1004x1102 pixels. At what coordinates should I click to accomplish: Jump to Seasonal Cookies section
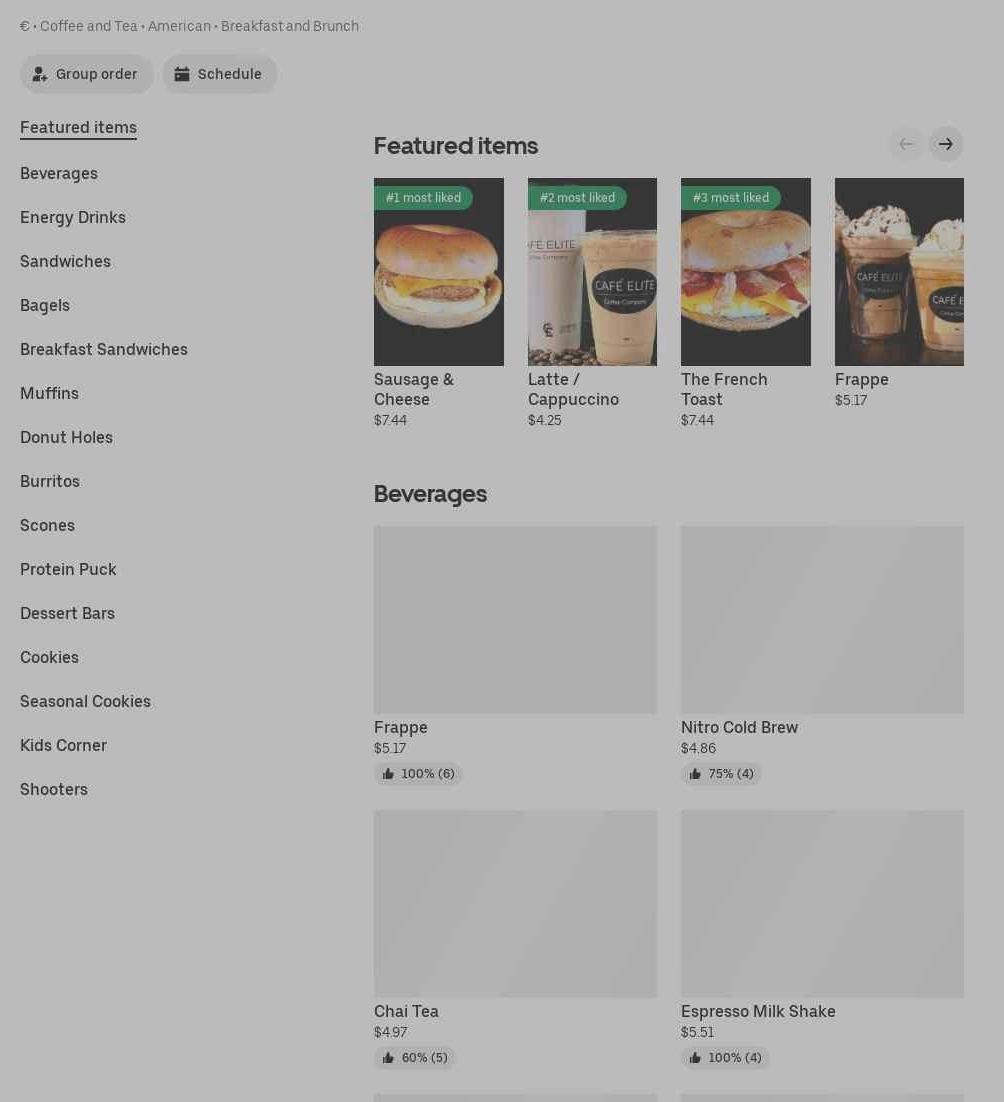tap(86, 701)
